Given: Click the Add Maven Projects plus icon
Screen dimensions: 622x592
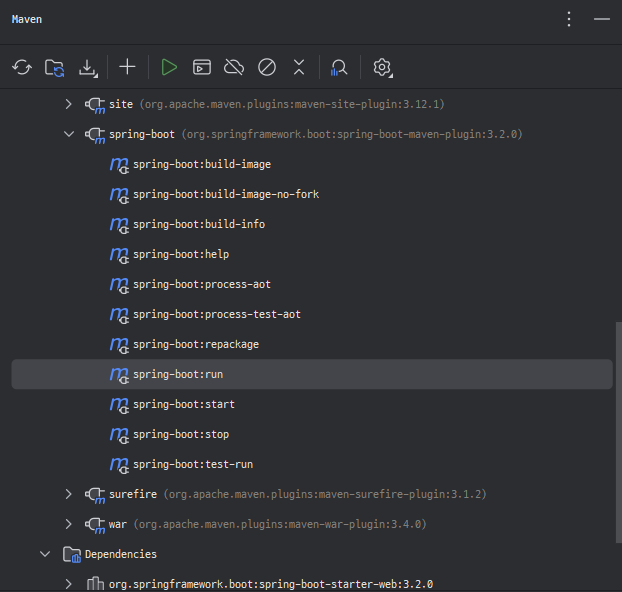Looking at the screenshot, I should coord(127,67).
